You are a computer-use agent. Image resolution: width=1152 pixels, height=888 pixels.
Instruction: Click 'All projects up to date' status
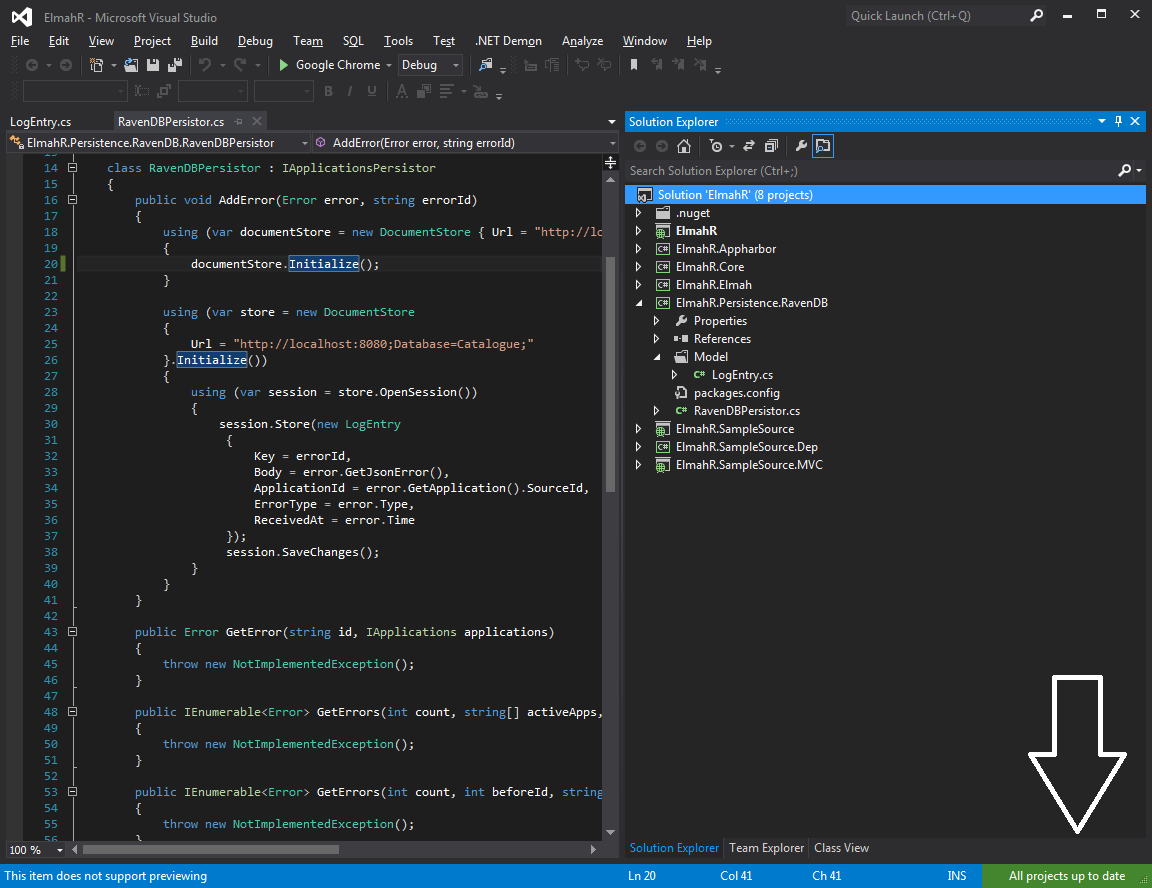point(1066,876)
